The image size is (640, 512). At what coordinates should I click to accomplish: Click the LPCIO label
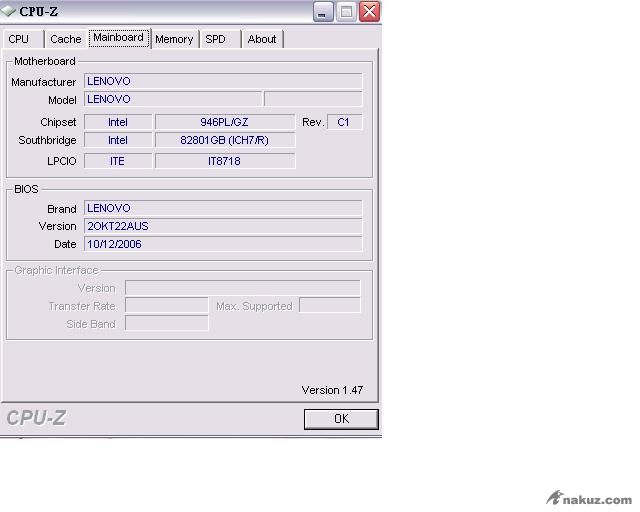point(62,161)
